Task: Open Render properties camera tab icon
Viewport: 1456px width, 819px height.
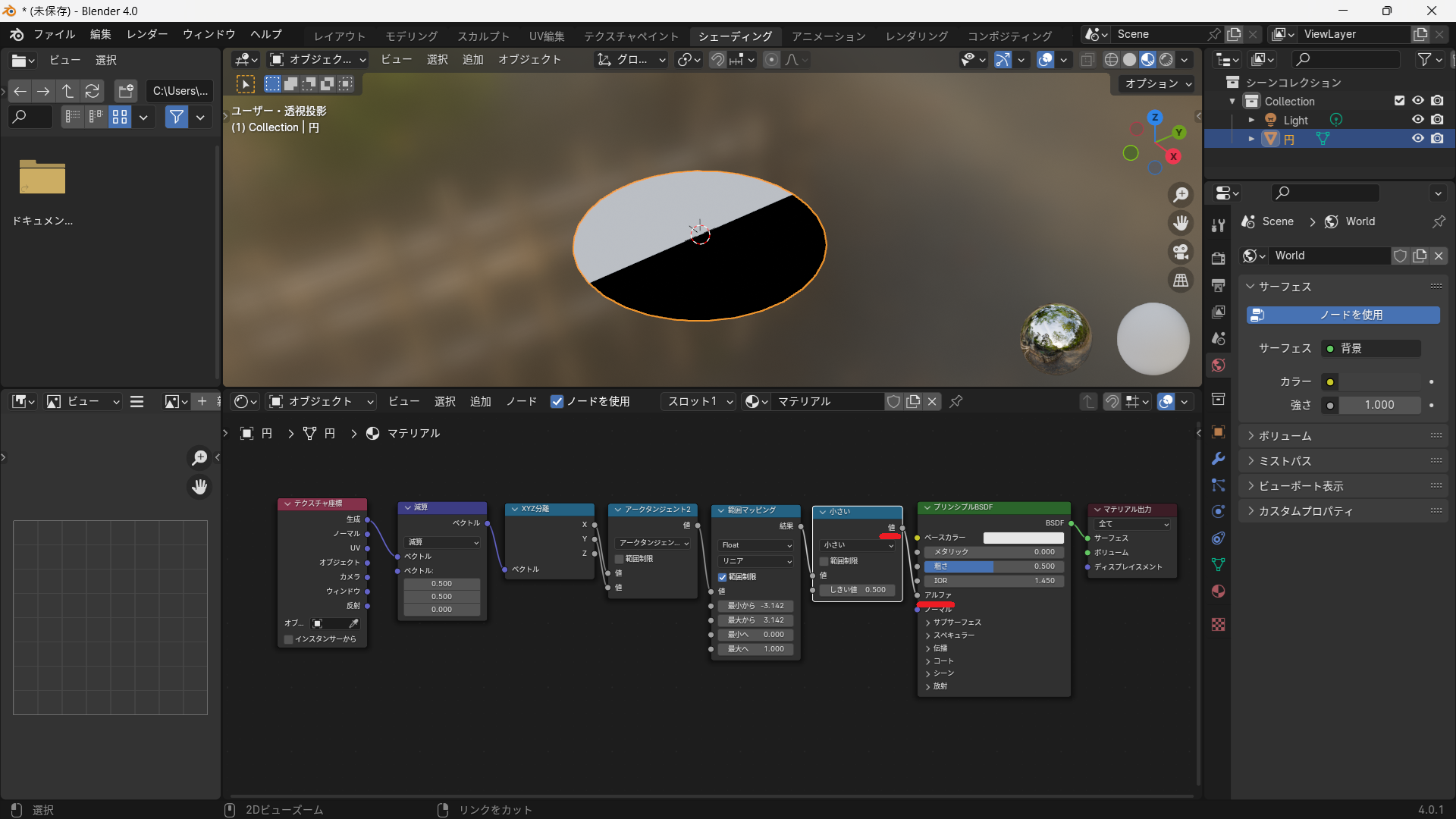Action: [1218, 258]
